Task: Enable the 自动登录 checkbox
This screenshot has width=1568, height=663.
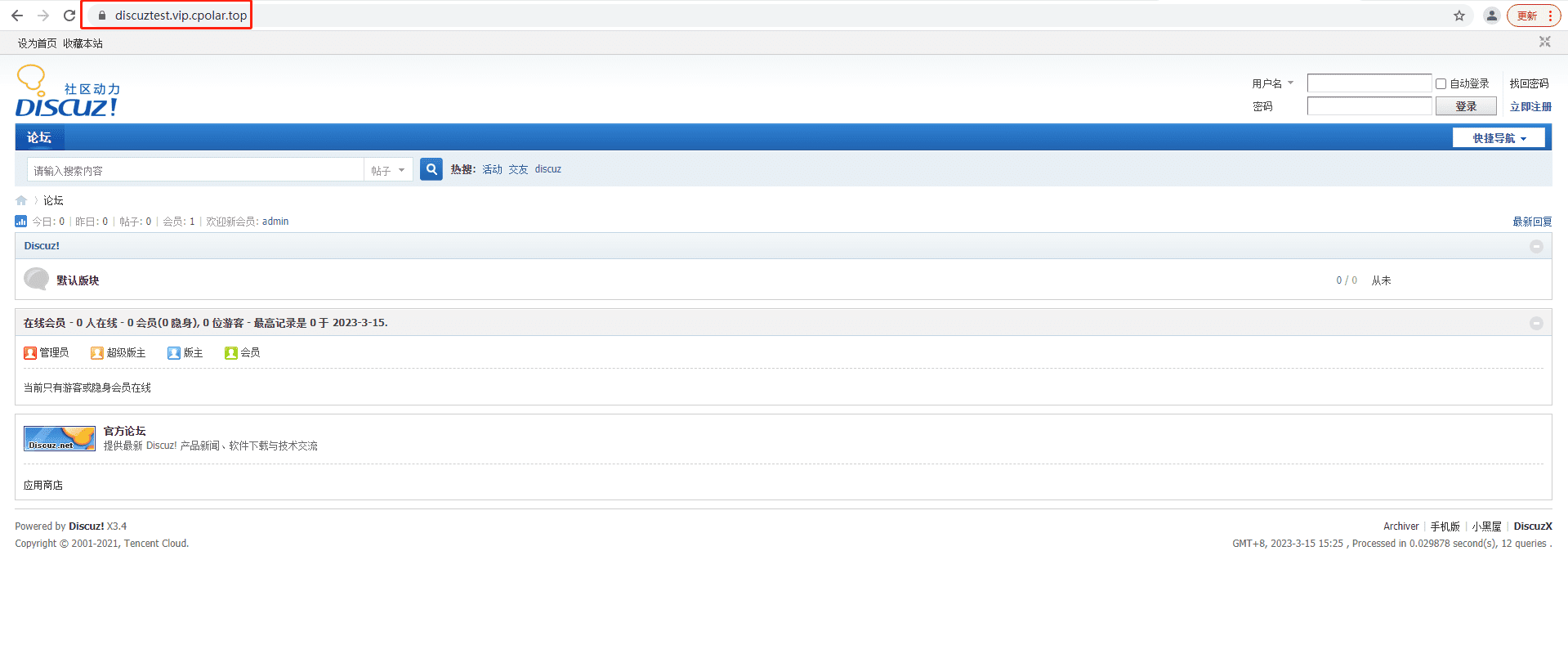Action: point(1441,83)
